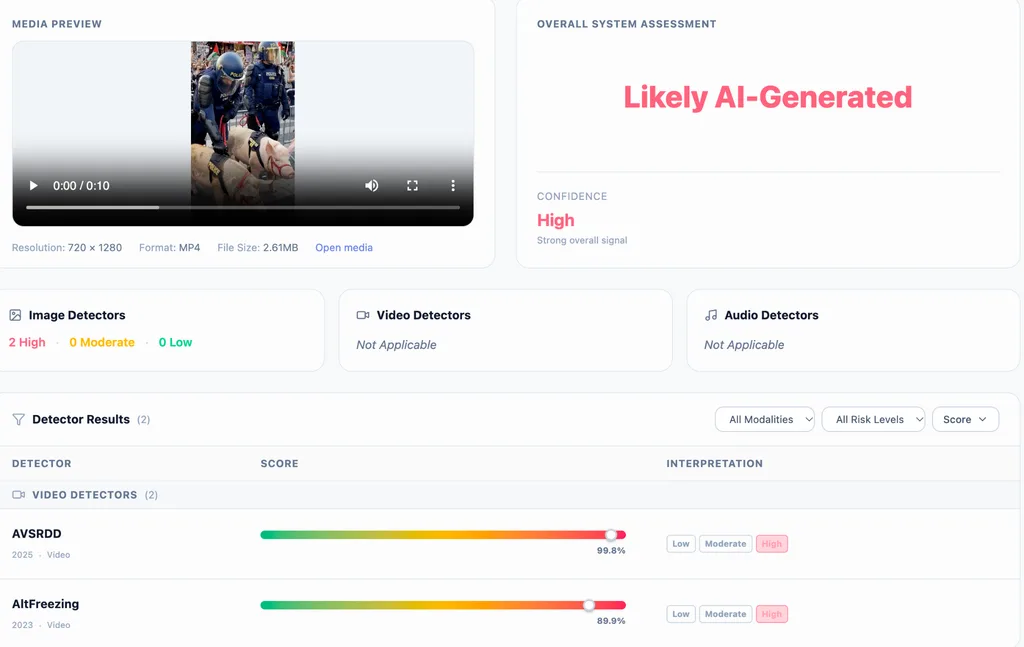Click the Likely AI-Generated assessment heading
This screenshot has height=647, width=1024.
pos(767,98)
